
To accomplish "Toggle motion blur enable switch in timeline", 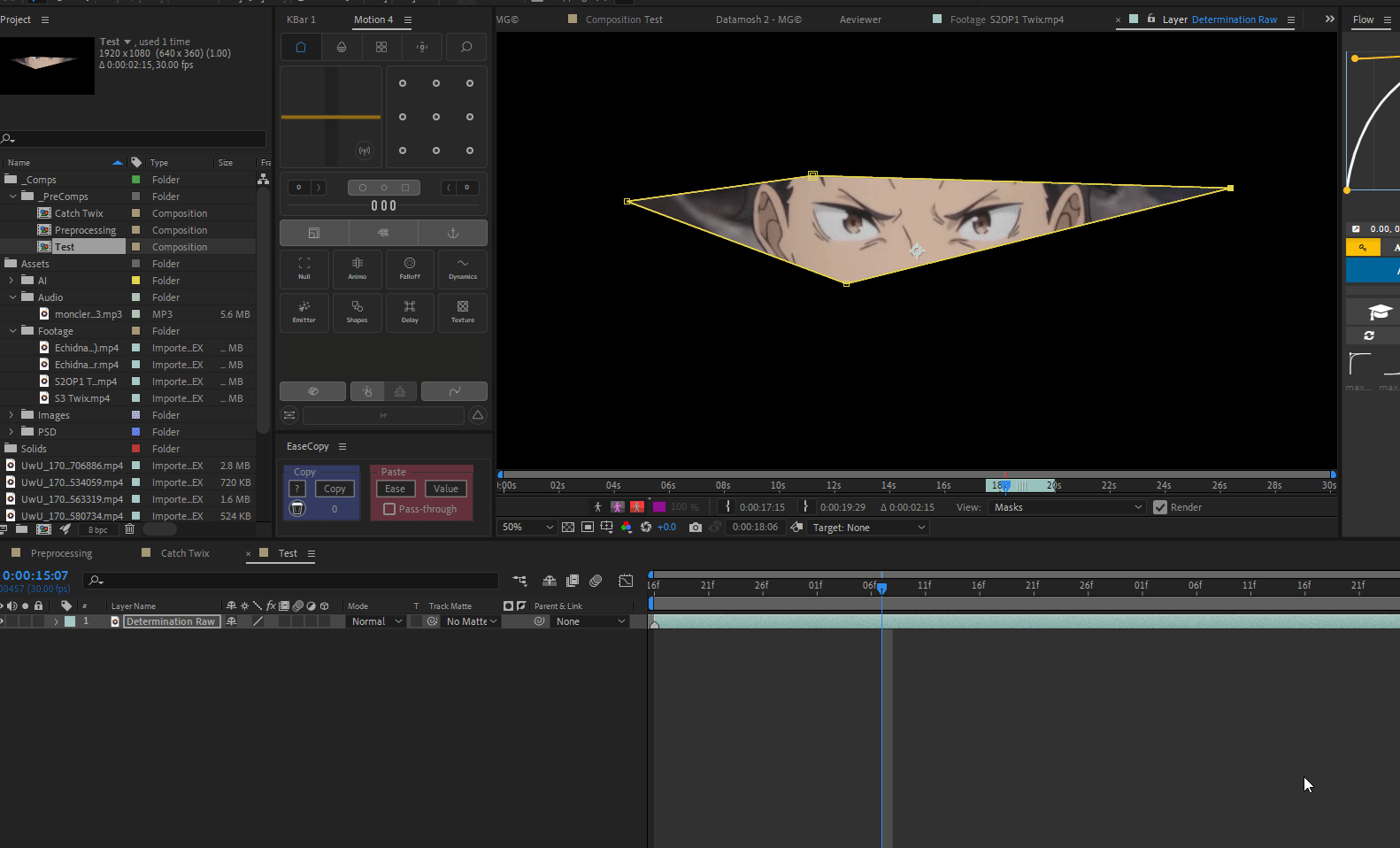I will click(x=596, y=581).
